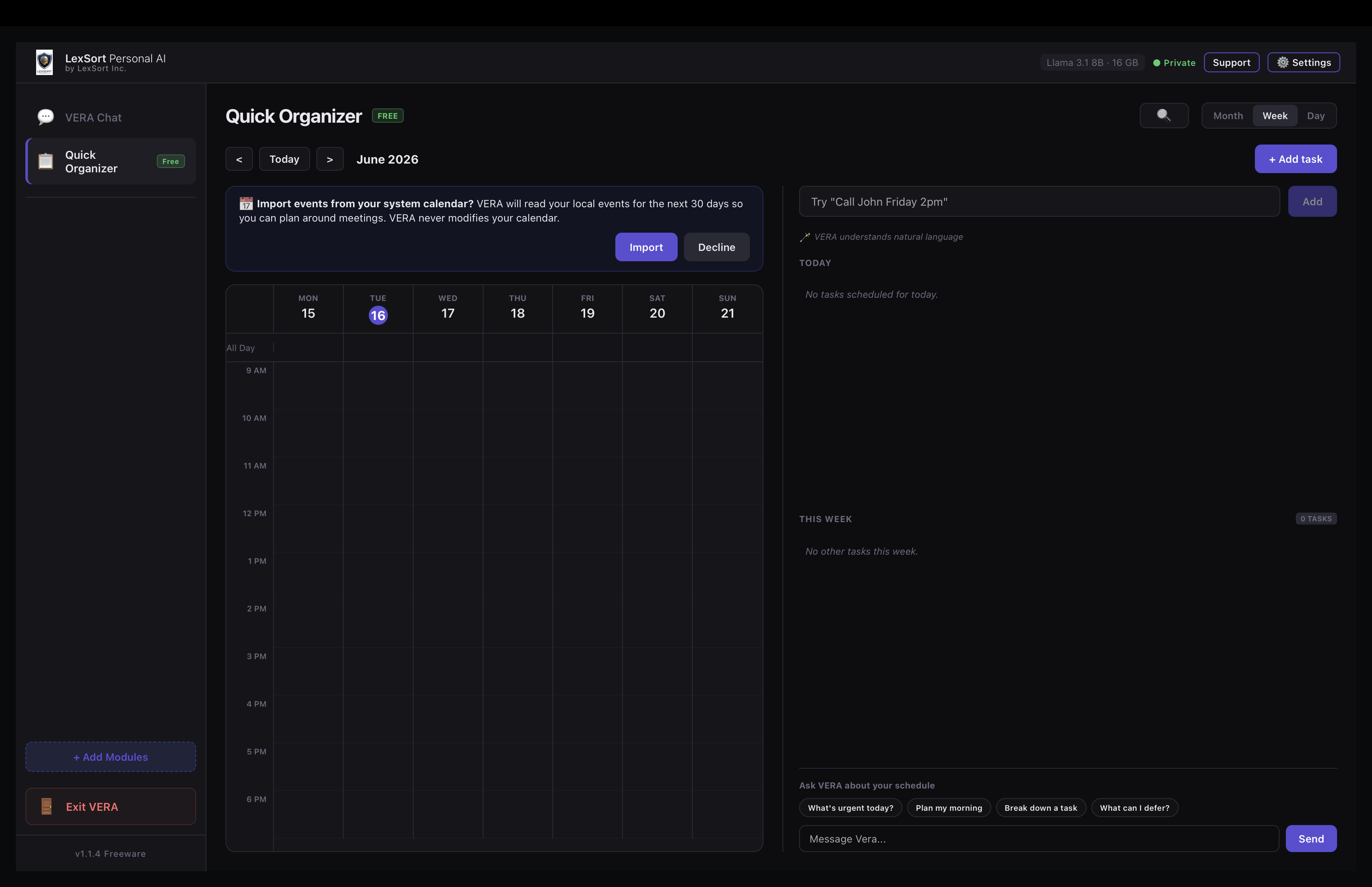Open VERA Chat speech bubble icon
The width and height of the screenshot is (1372, 887).
[x=46, y=117]
